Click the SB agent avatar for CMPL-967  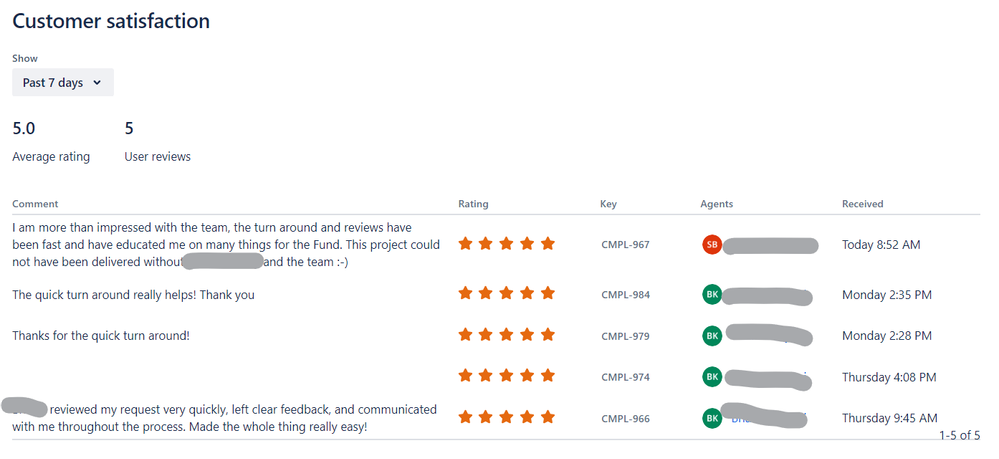712,245
